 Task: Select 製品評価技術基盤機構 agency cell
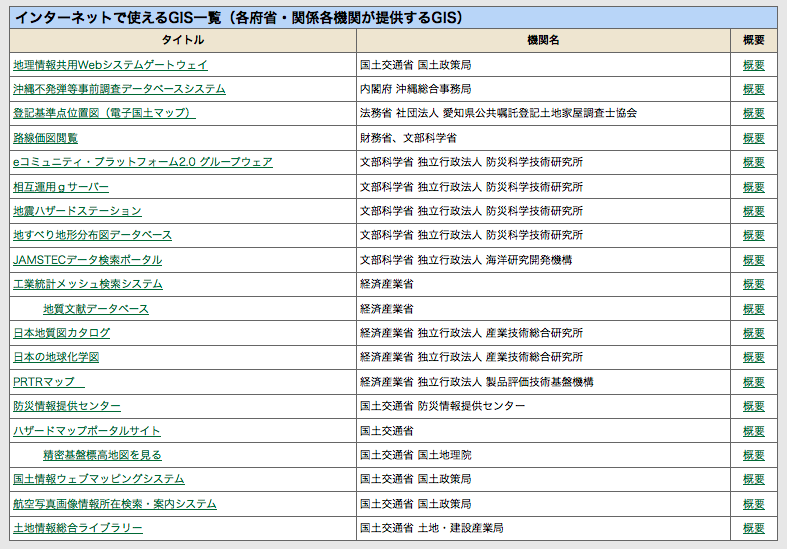pyautogui.click(x=544, y=382)
